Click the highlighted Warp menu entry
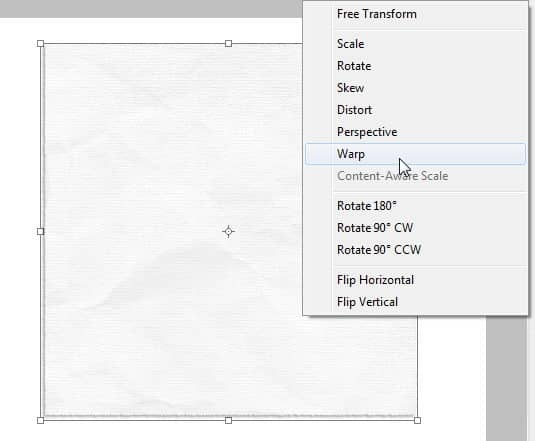The height and width of the screenshot is (441, 535). click(415, 154)
